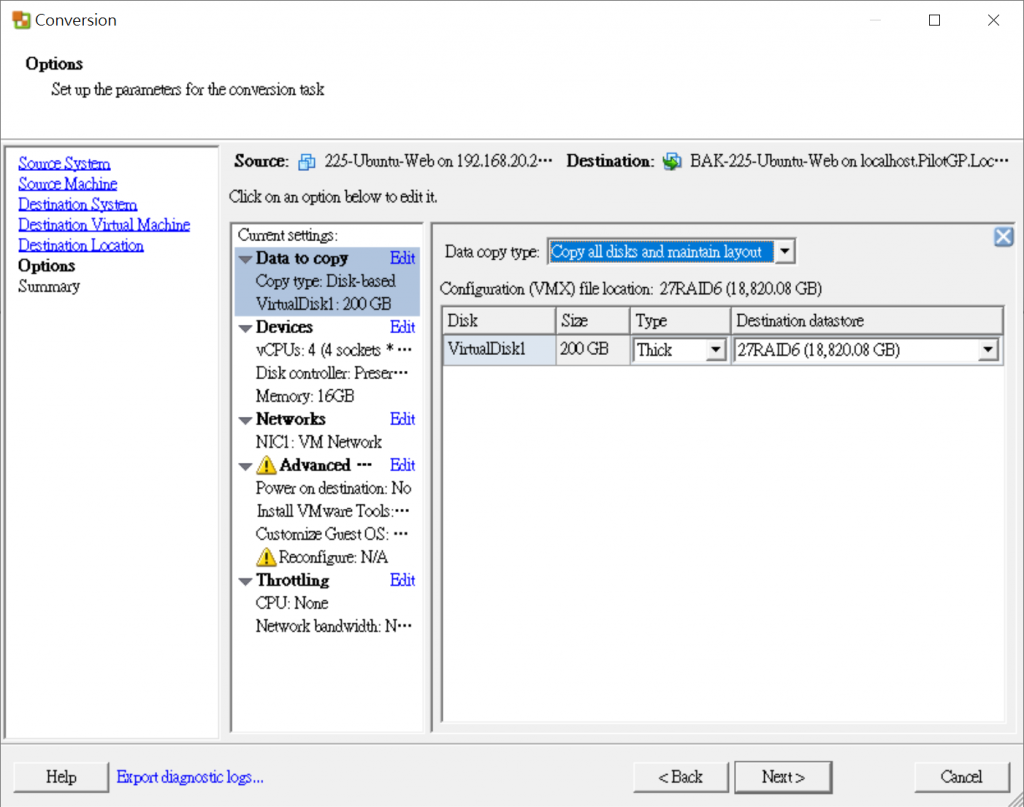This screenshot has width=1024, height=807.
Task: Select the Options step in sidebar
Action: pyautogui.click(x=46, y=266)
